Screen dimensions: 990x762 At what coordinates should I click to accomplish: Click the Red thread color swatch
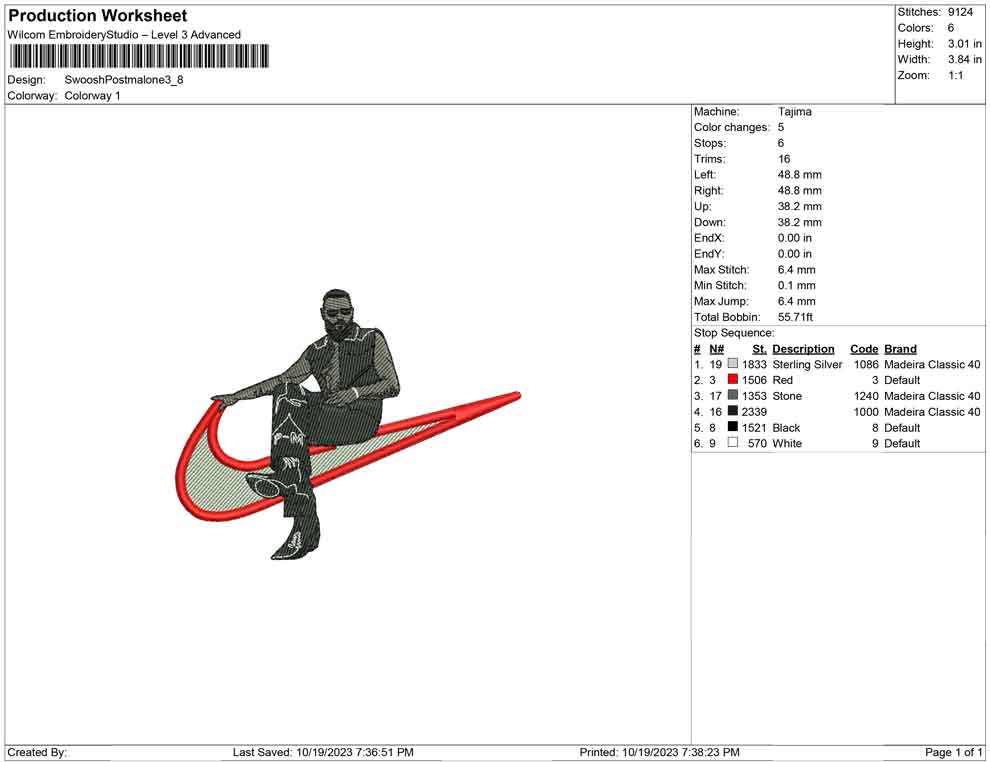[732, 379]
